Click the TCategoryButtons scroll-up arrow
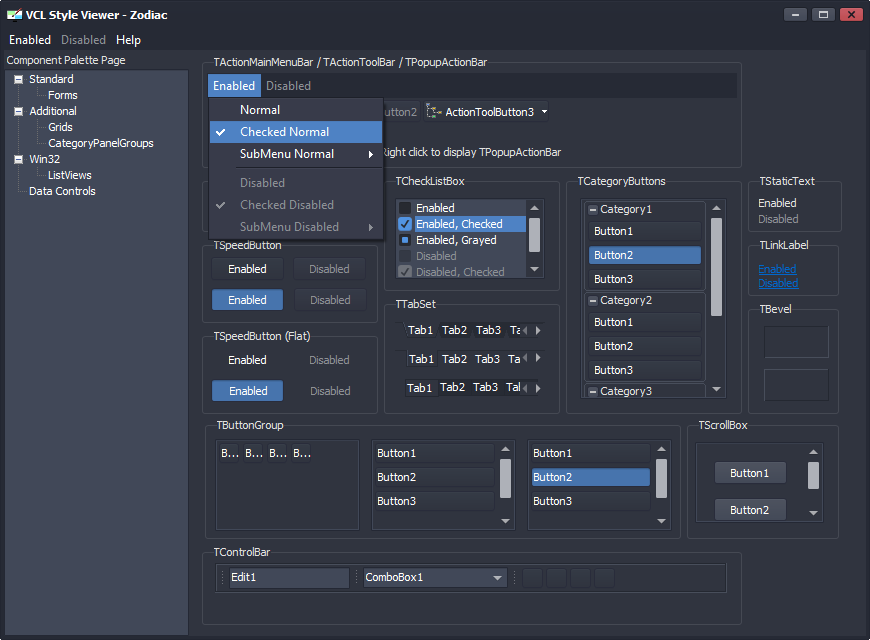This screenshot has height=640, width=870. click(x=716, y=208)
